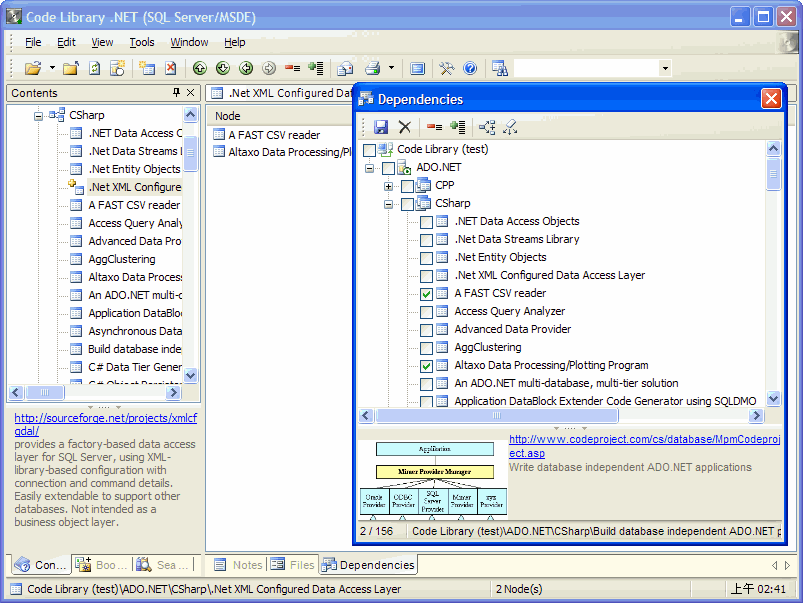Click the dashed arrows icon in Dependencies toolbar
The width and height of the screenshot is (803, 603).
point(510,127)
